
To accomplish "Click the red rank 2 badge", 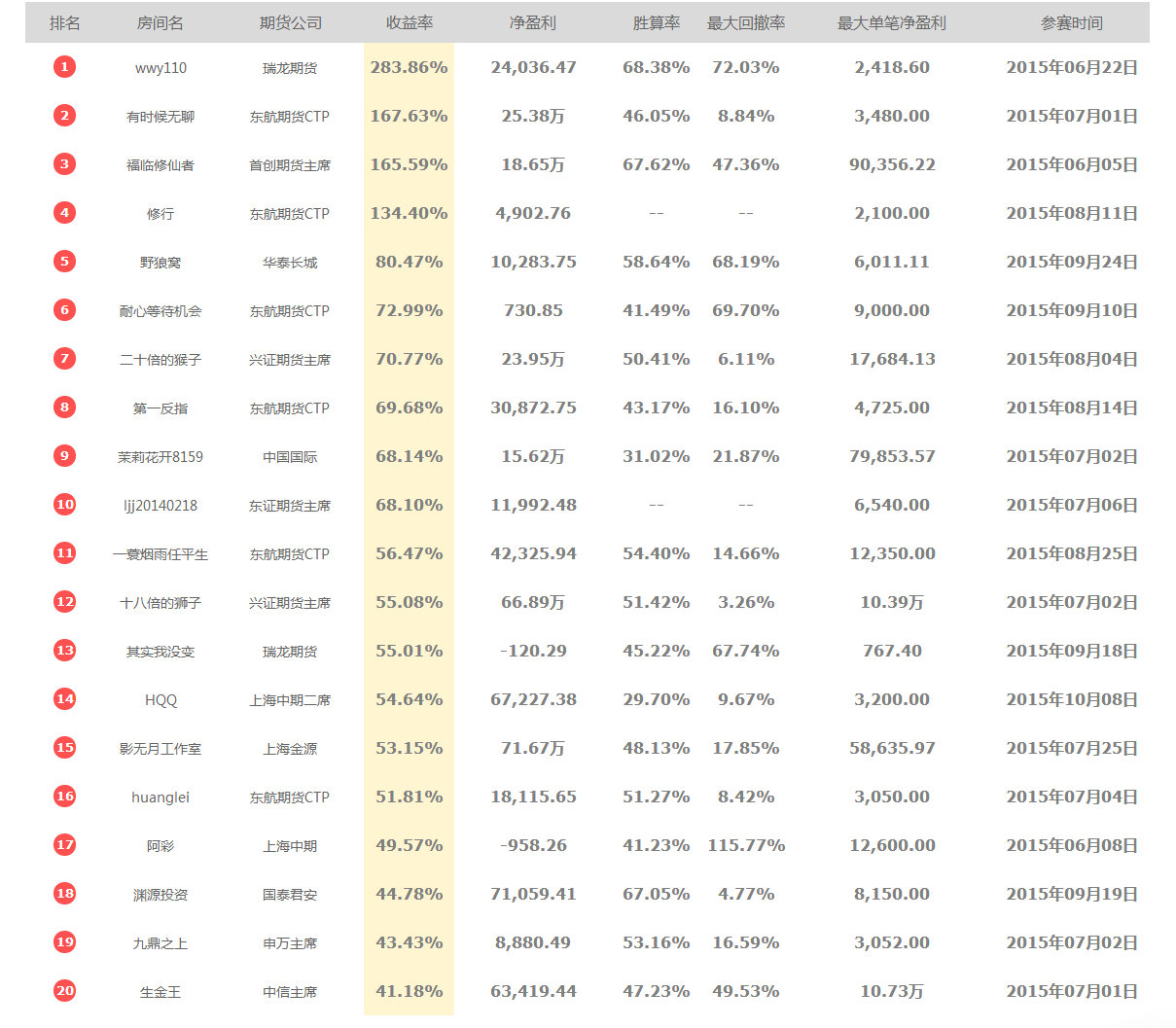I will (x=64, y=116).
